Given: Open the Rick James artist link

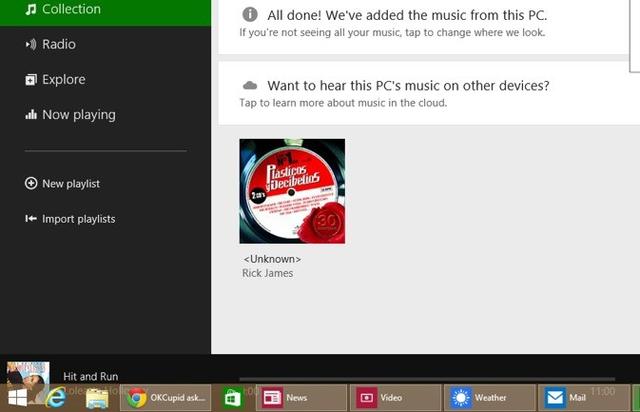Looking at the screenshot, I should pos(268,273).
